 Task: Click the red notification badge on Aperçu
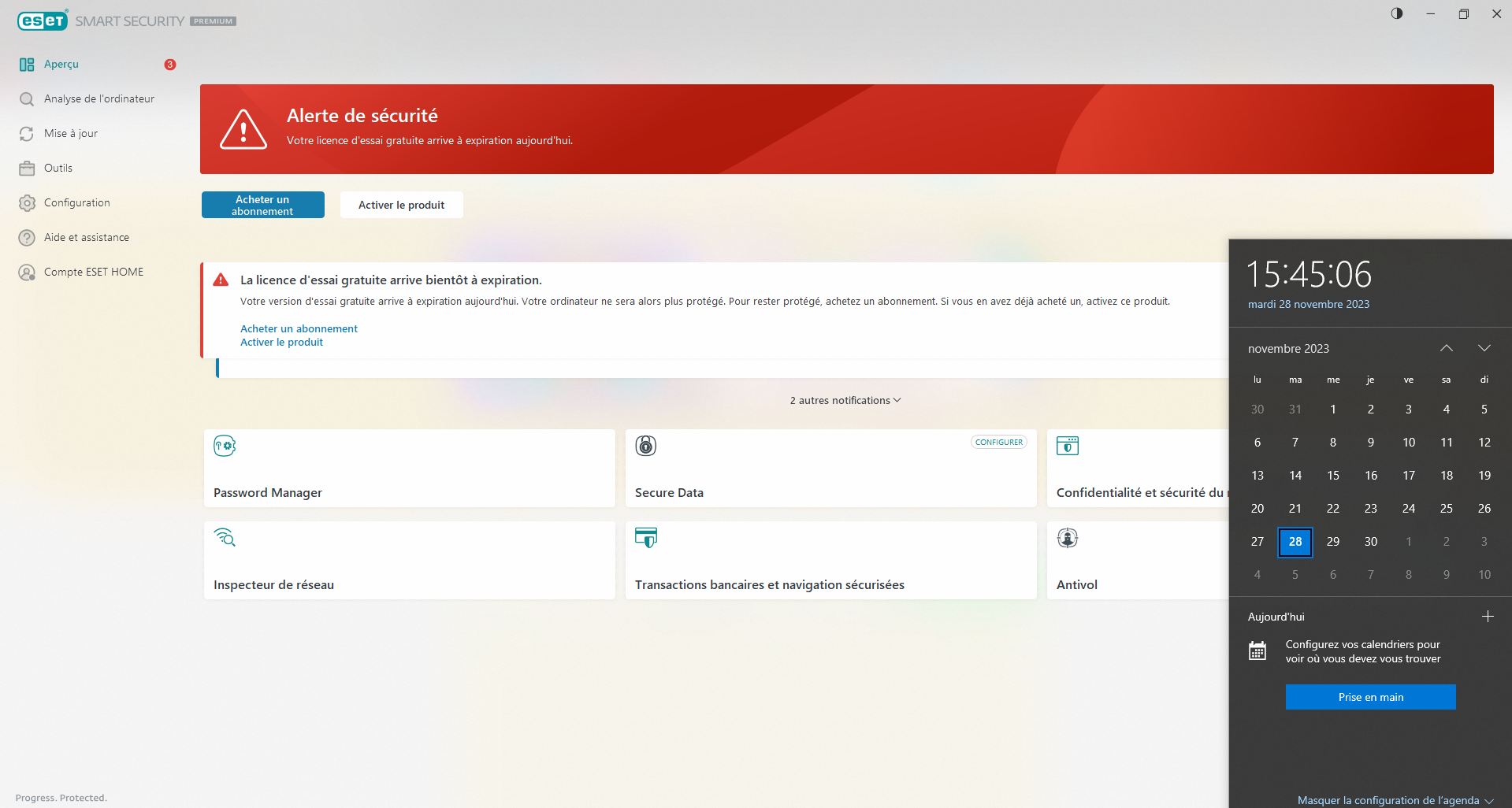tap(169, 65)
